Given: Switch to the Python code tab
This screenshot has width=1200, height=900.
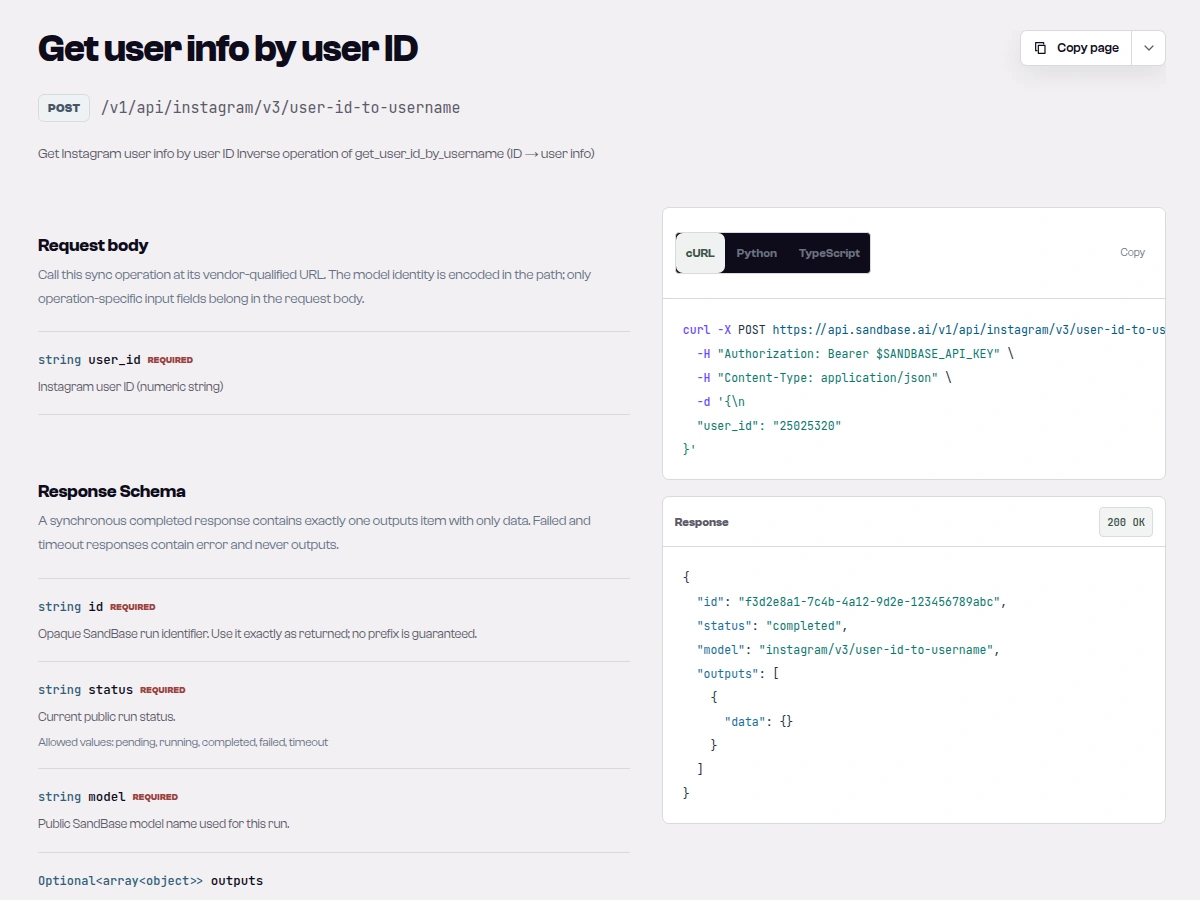Looking at the screenshot, I should tap(757, 253).
